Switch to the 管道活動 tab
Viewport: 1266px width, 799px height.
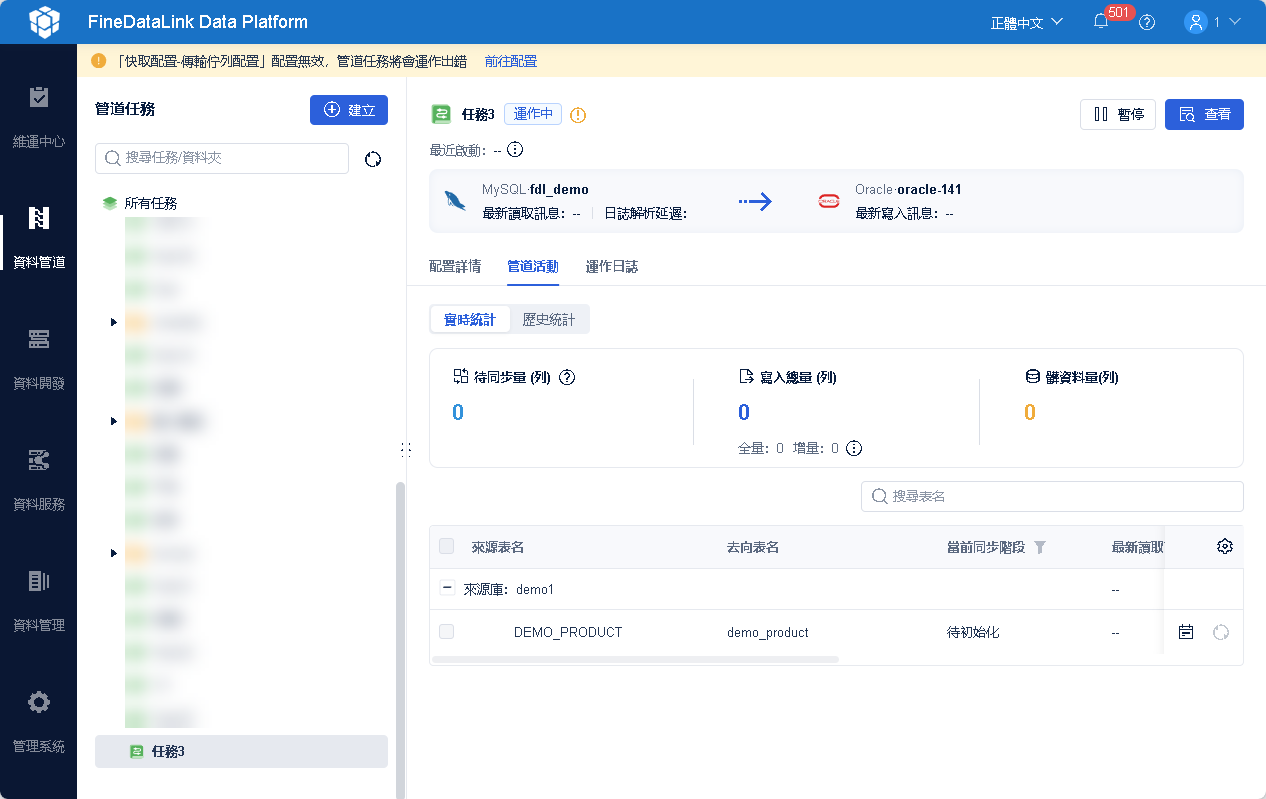point(533,266)
